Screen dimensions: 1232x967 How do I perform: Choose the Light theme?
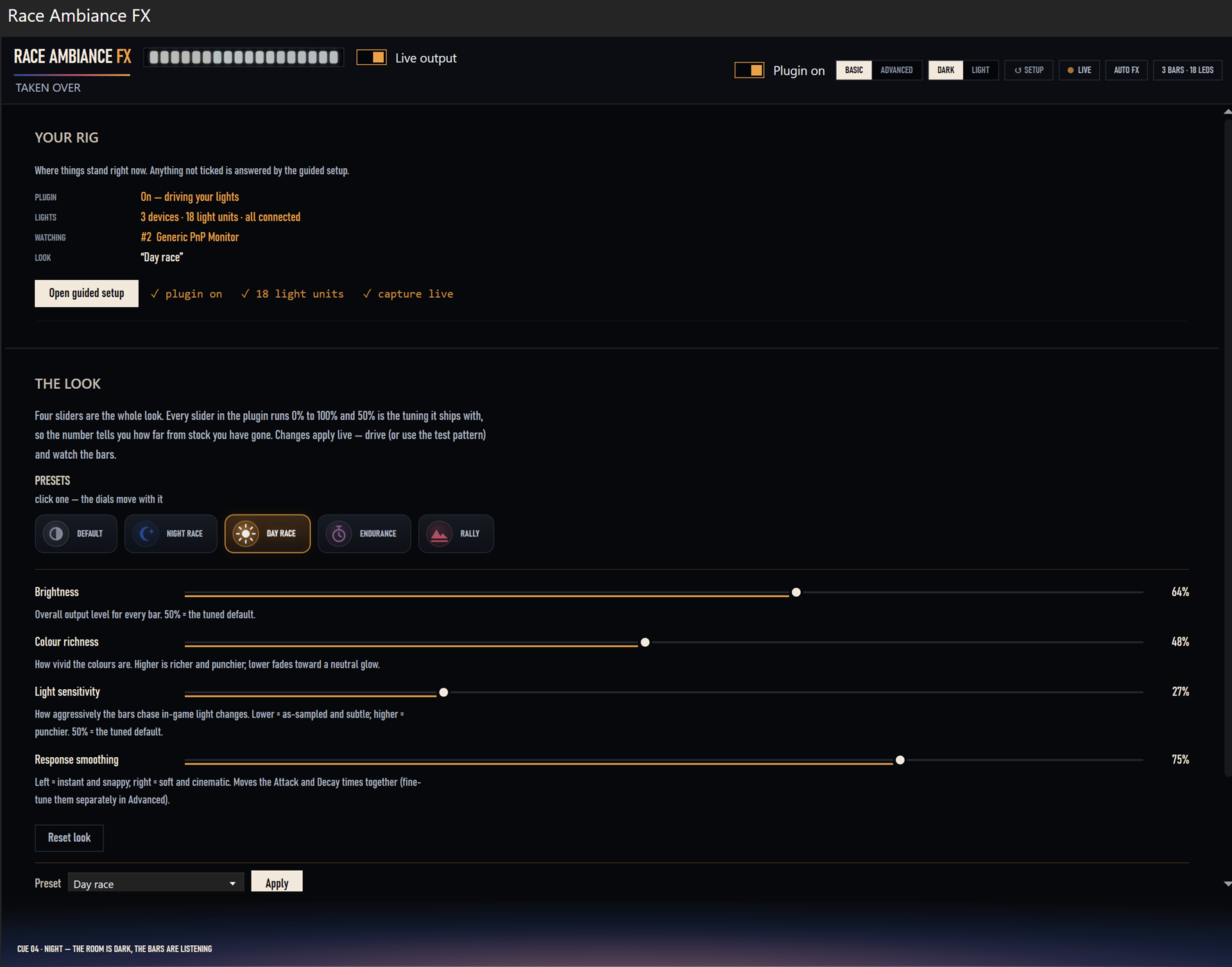[x=980, y=70]
